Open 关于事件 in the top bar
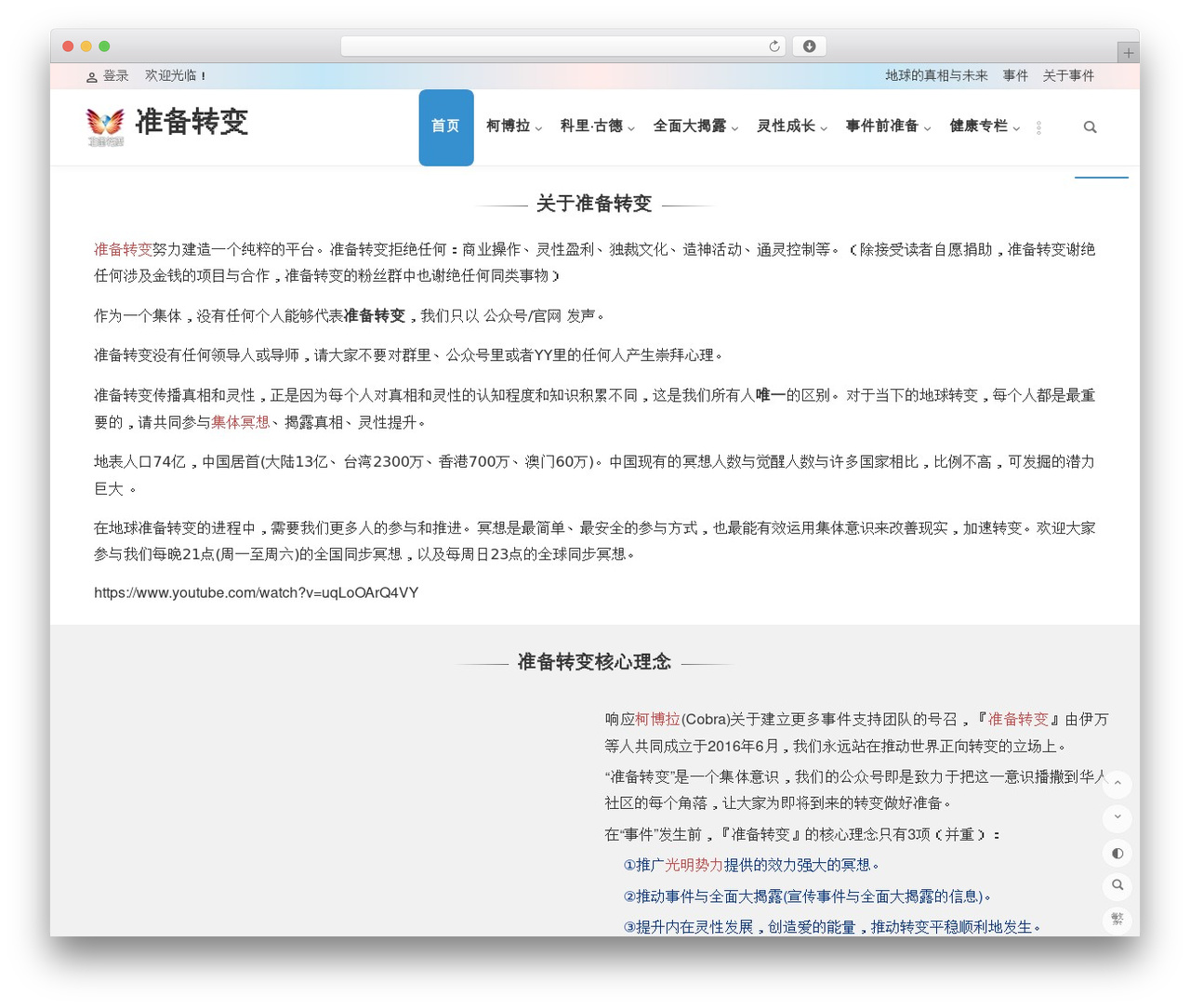 pyautogui.click(x=1068, y=76)
